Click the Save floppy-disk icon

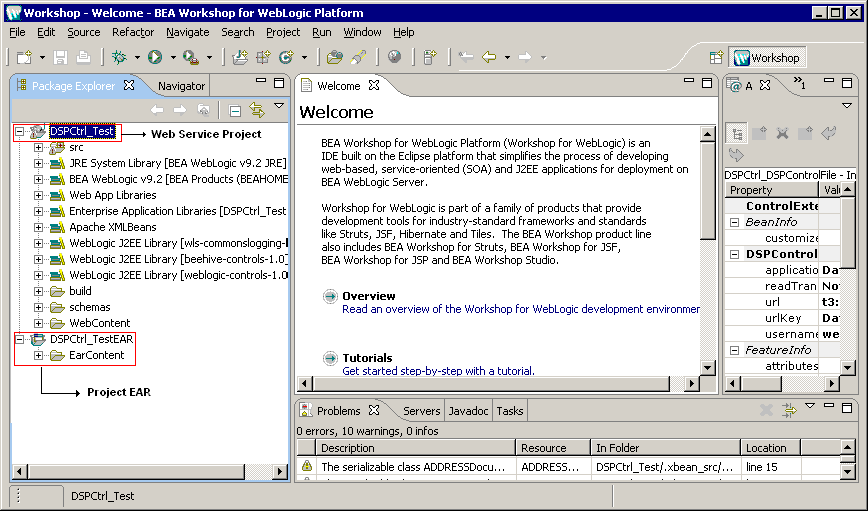[60, 57]
